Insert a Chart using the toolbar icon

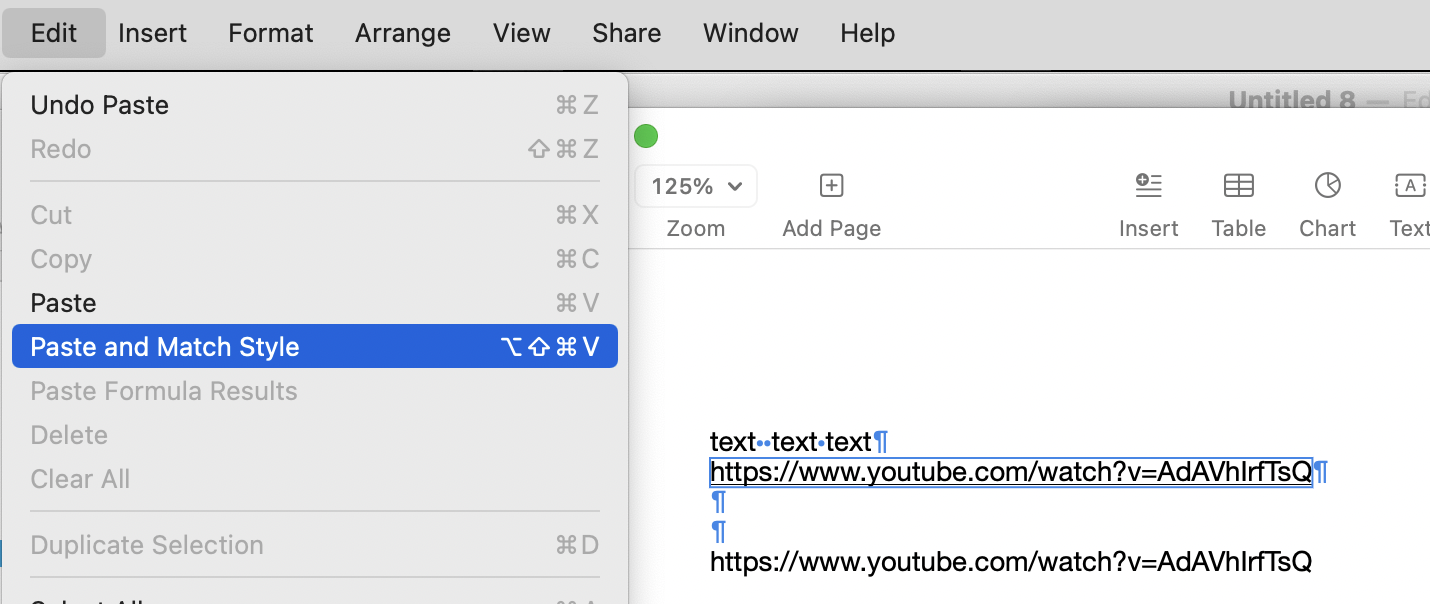(1327, 200)
